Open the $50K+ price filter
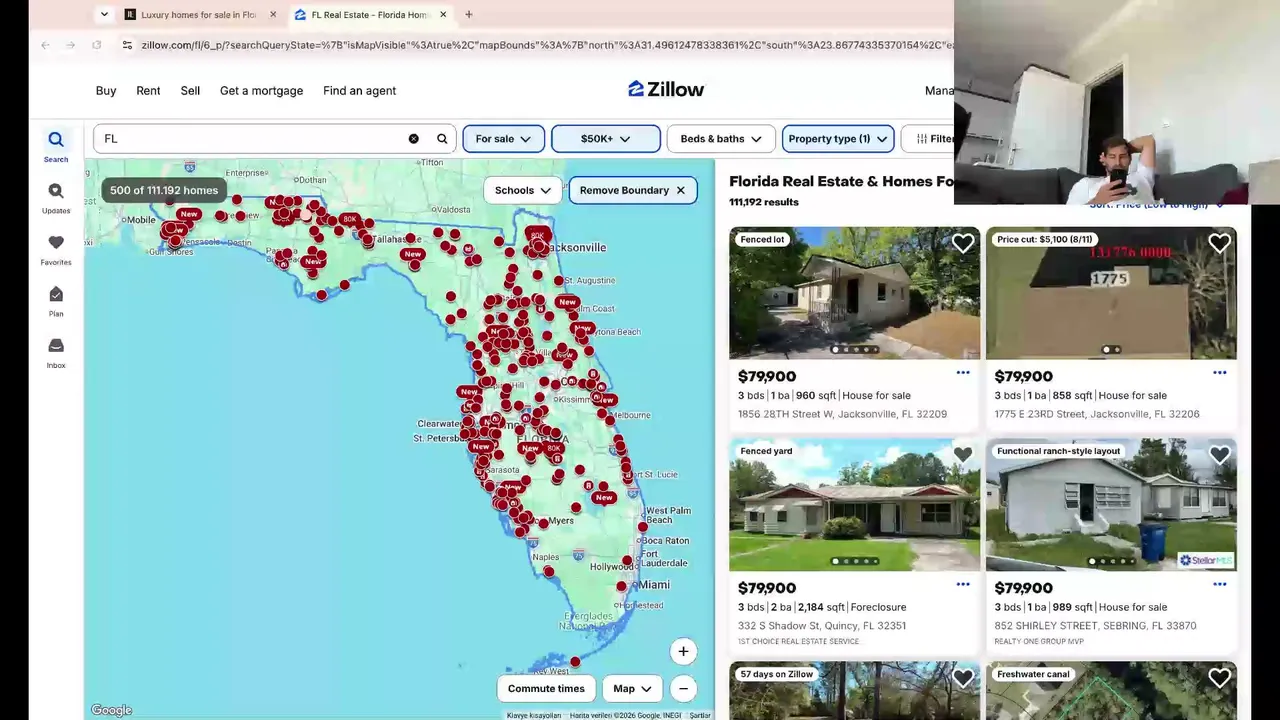This screenshot has width=1280, height=720. pyautogui.click(x=606, y=139)
